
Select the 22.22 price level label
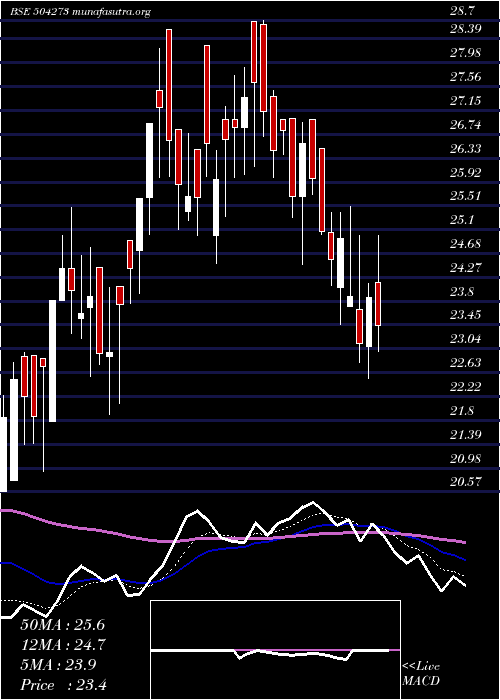pos(466,387)
